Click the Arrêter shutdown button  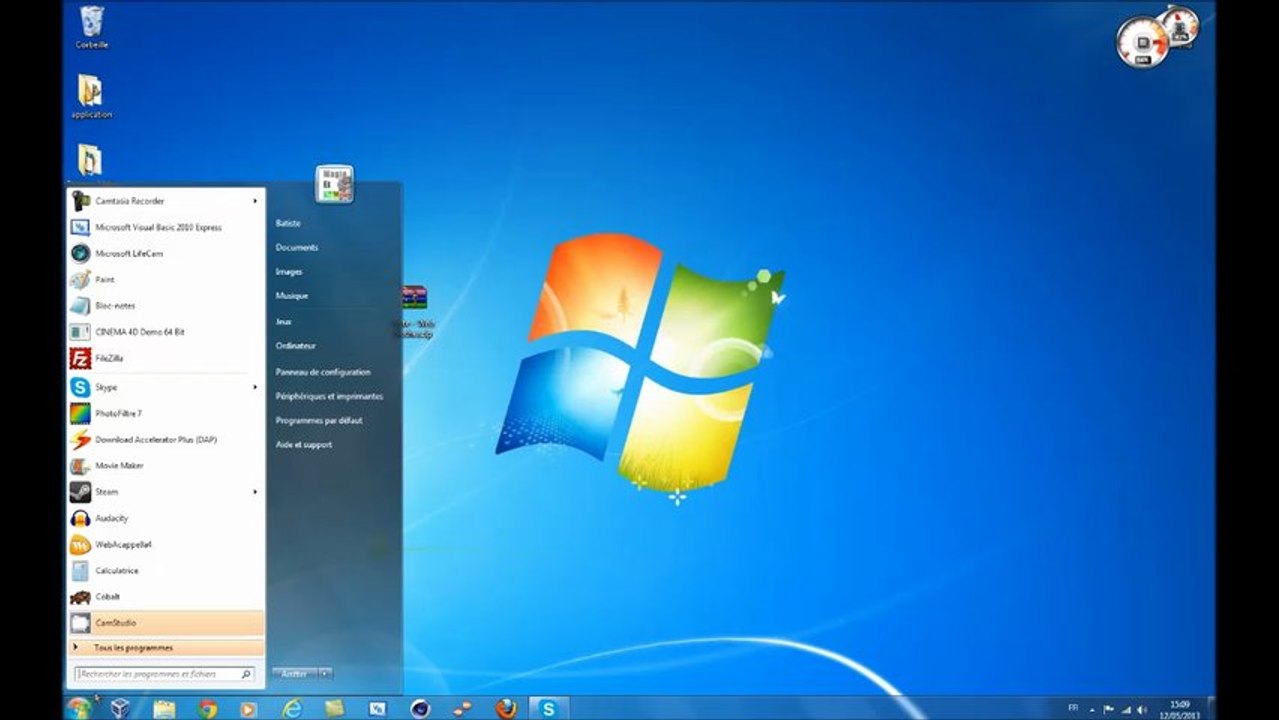(294, 674)
